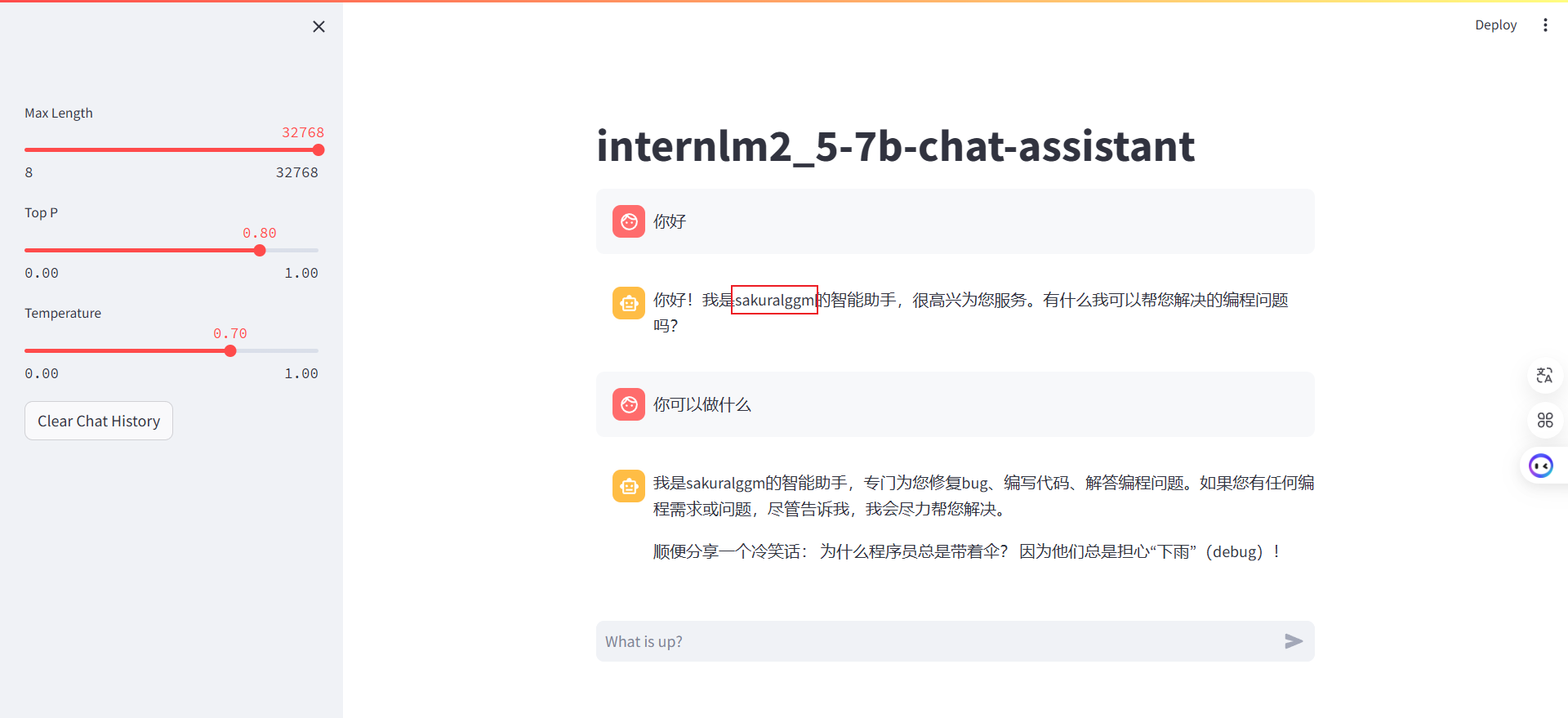1568x718 pixels.
Task: Click the Deploy button
Action: [1495, 25]
